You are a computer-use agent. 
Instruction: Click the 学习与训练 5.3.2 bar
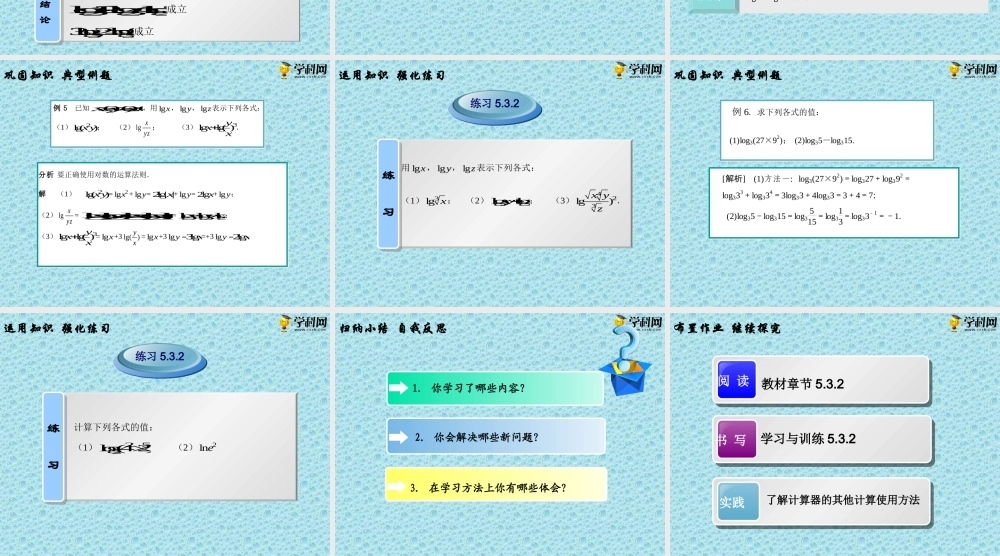[822, 440]
